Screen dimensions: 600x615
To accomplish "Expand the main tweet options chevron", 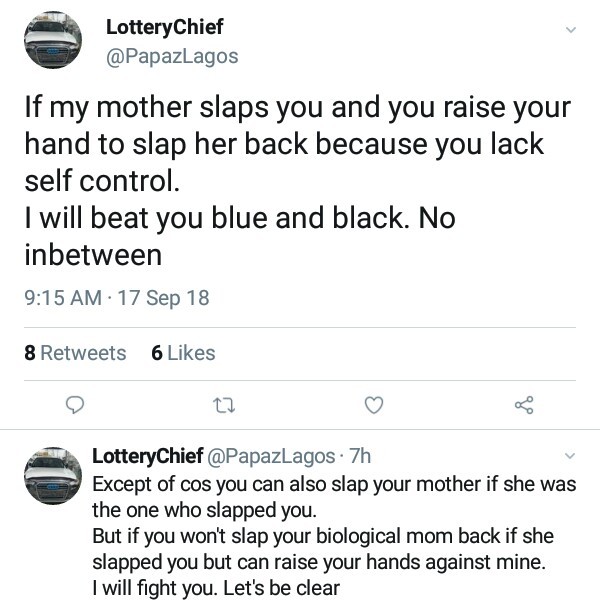I will (571, 30).
